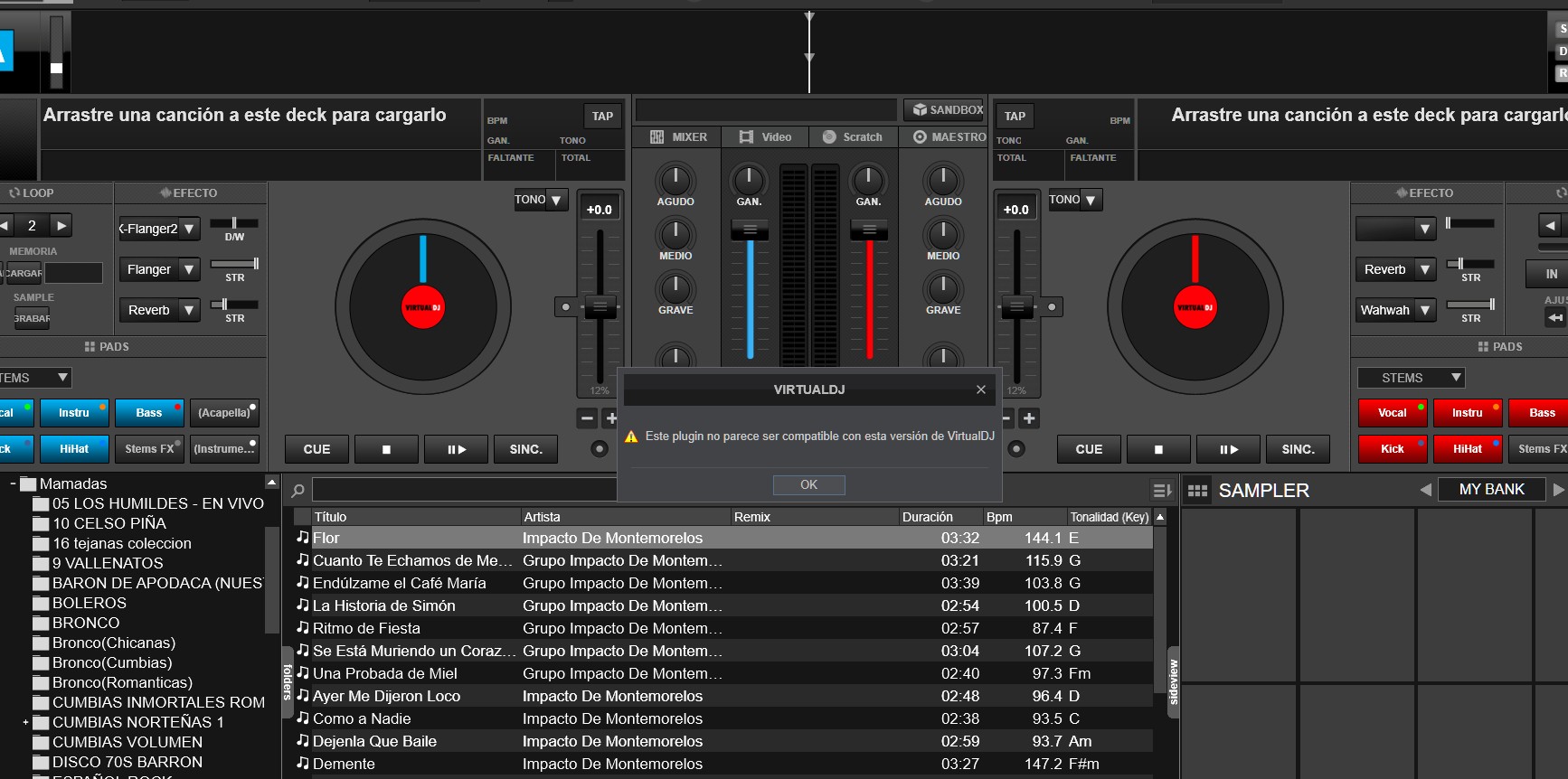1568x779 pixels.
Task: Turn the left AGUDO knob
Action: coord(675,180)
